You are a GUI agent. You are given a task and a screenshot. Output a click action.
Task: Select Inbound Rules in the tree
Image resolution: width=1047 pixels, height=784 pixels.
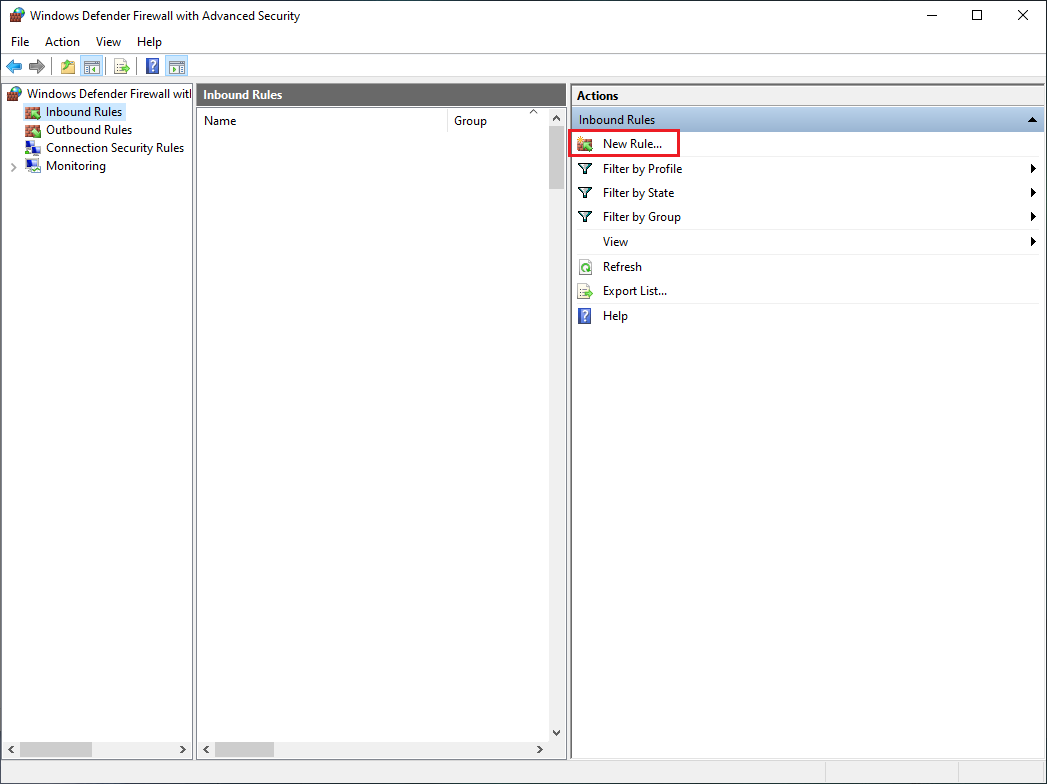click(x=84, y=112)
